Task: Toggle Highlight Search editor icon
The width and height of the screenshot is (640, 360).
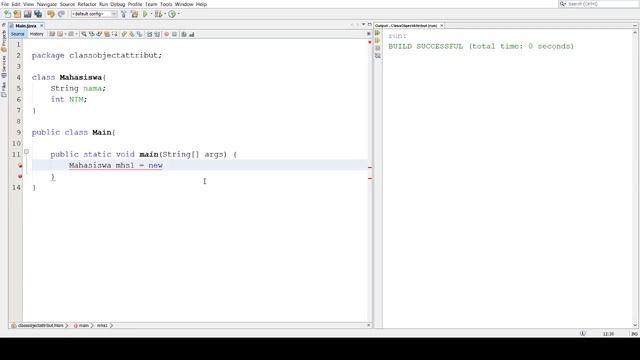Action: click(x=107, y=34)
